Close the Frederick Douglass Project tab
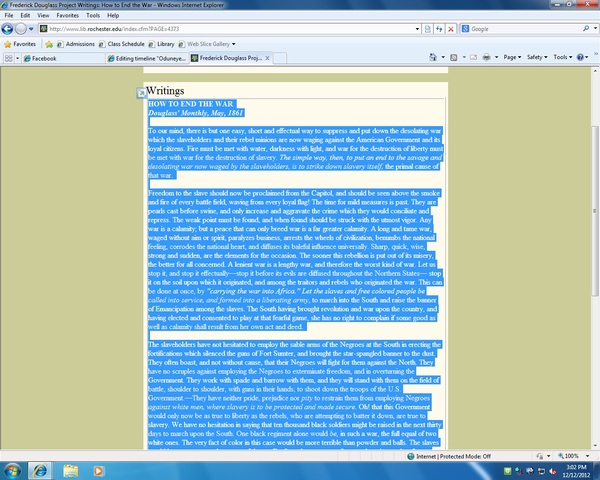 coord(267,58)
